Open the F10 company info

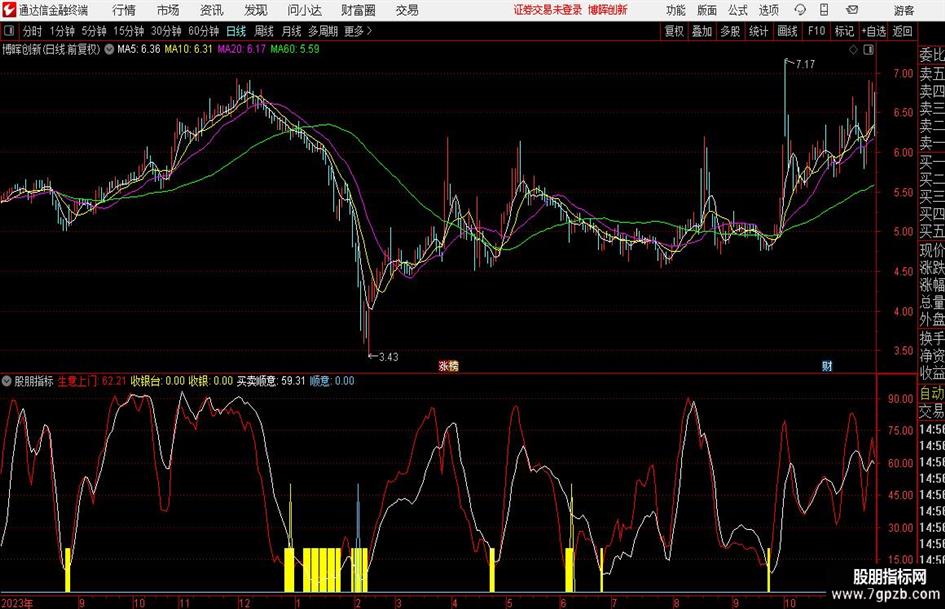click(x=816, y=31)
